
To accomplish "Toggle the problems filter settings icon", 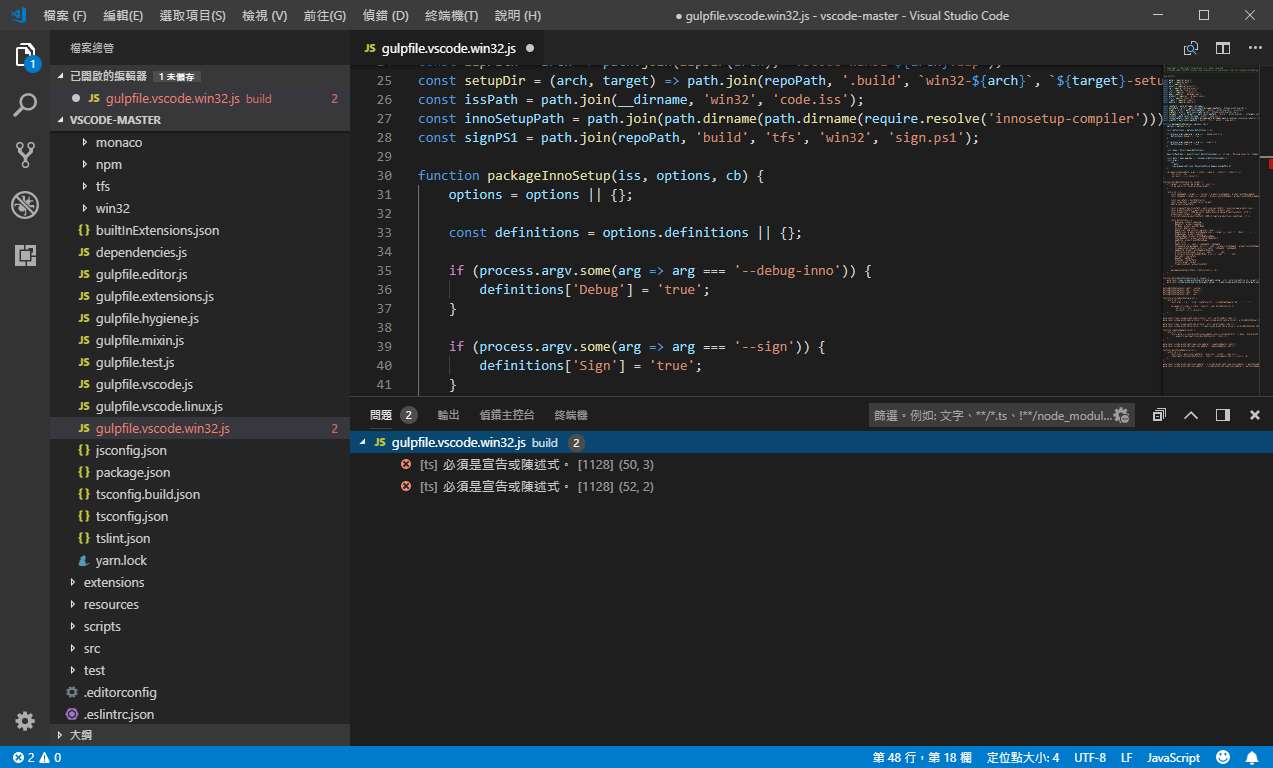I will coord(1121,415).
